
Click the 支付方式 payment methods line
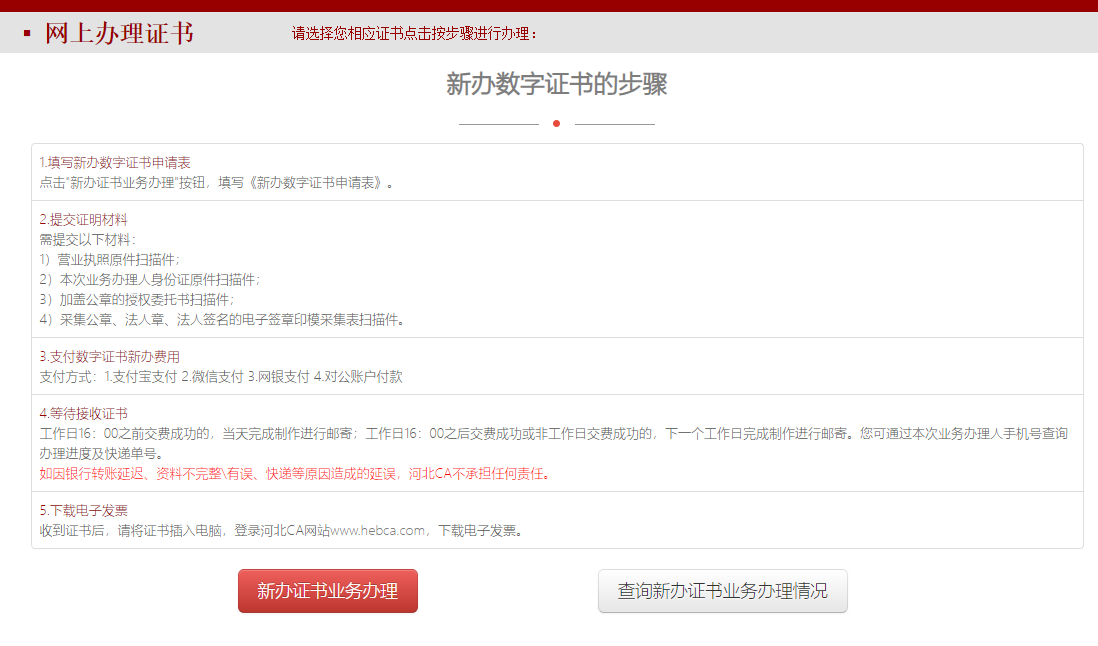[x=220, y=376]
